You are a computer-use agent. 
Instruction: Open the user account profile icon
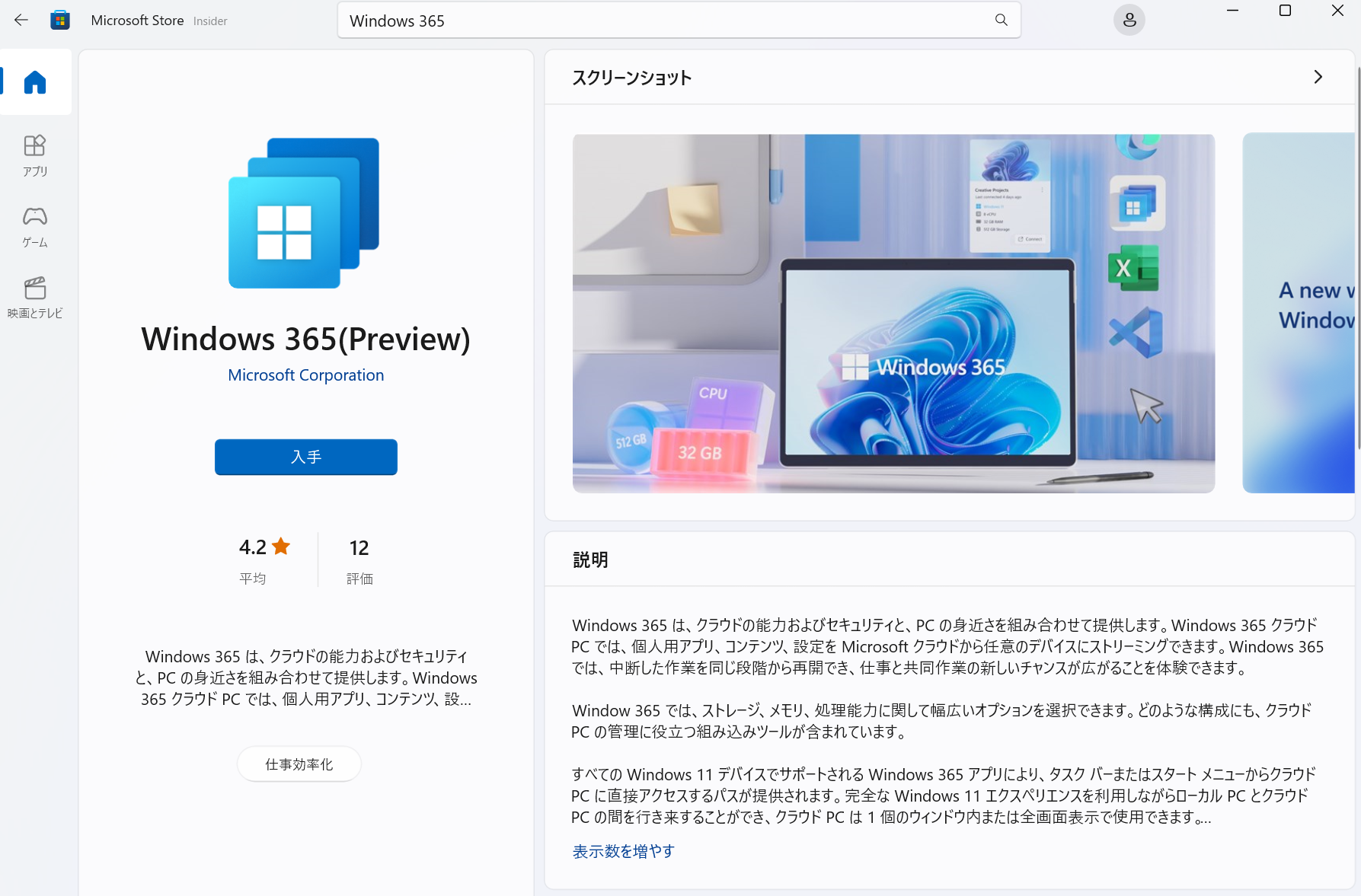pyautogui.click(x=1129, y=21)
